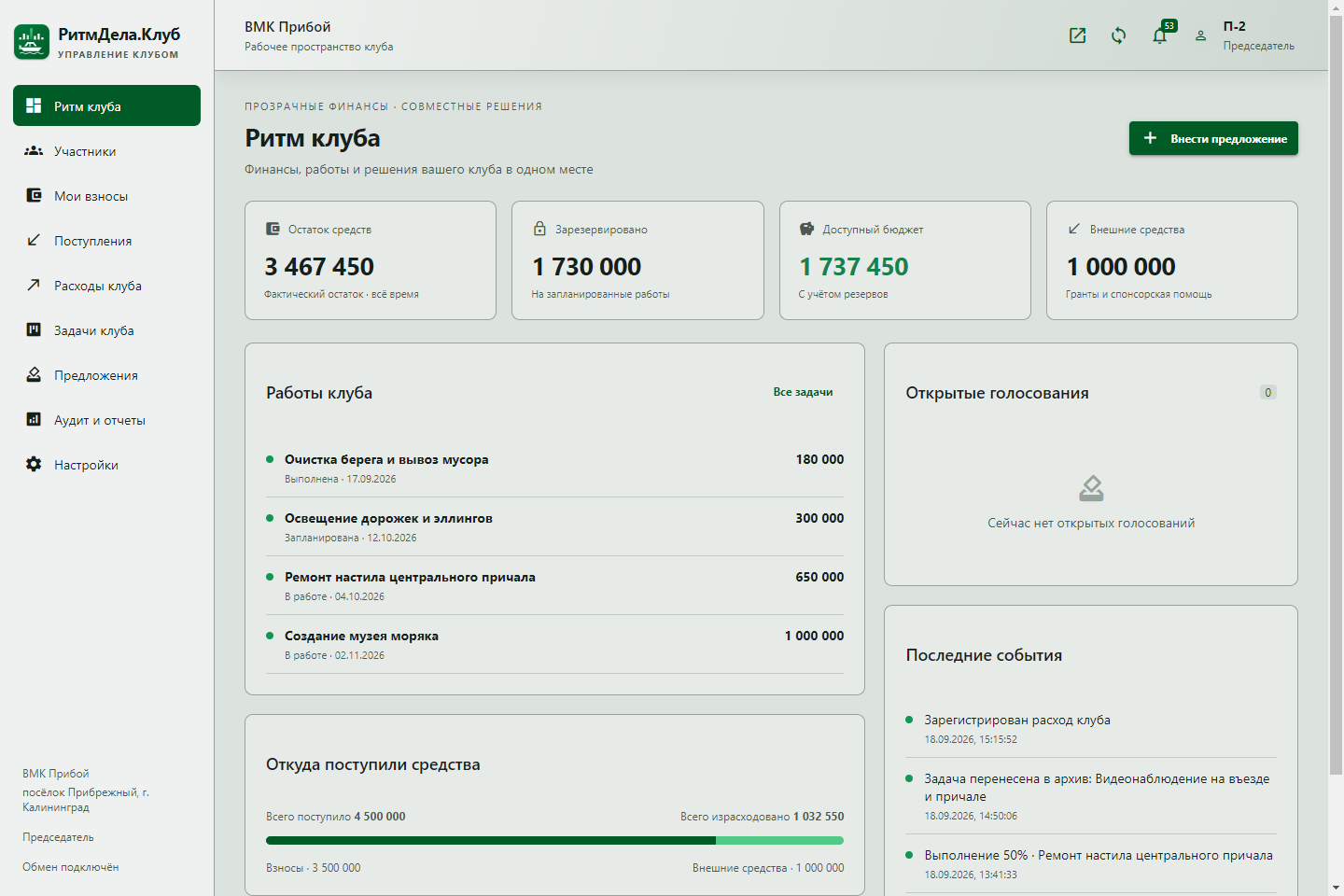Click the empty votes ballot icon
This screenshot has width=1344, height=896.
(x=1091, y=488)
